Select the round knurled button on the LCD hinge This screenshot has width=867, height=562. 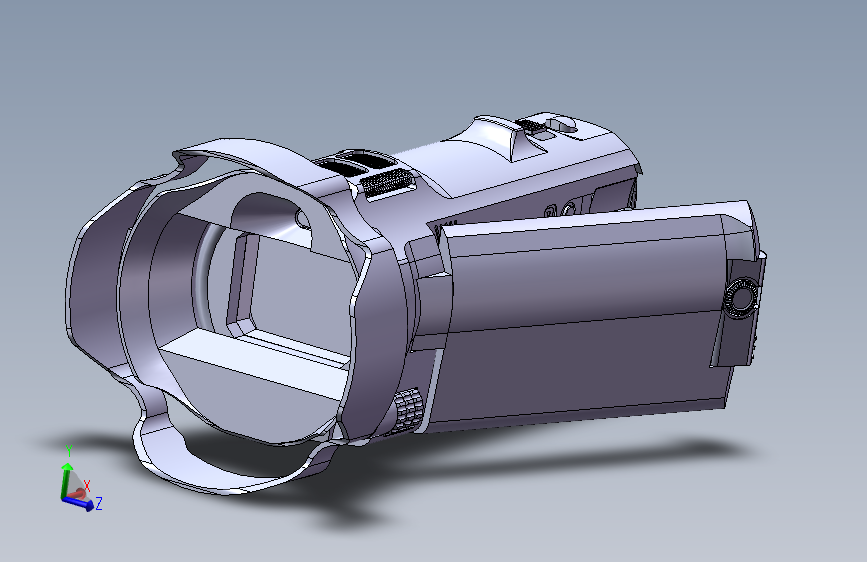(740, 298)
